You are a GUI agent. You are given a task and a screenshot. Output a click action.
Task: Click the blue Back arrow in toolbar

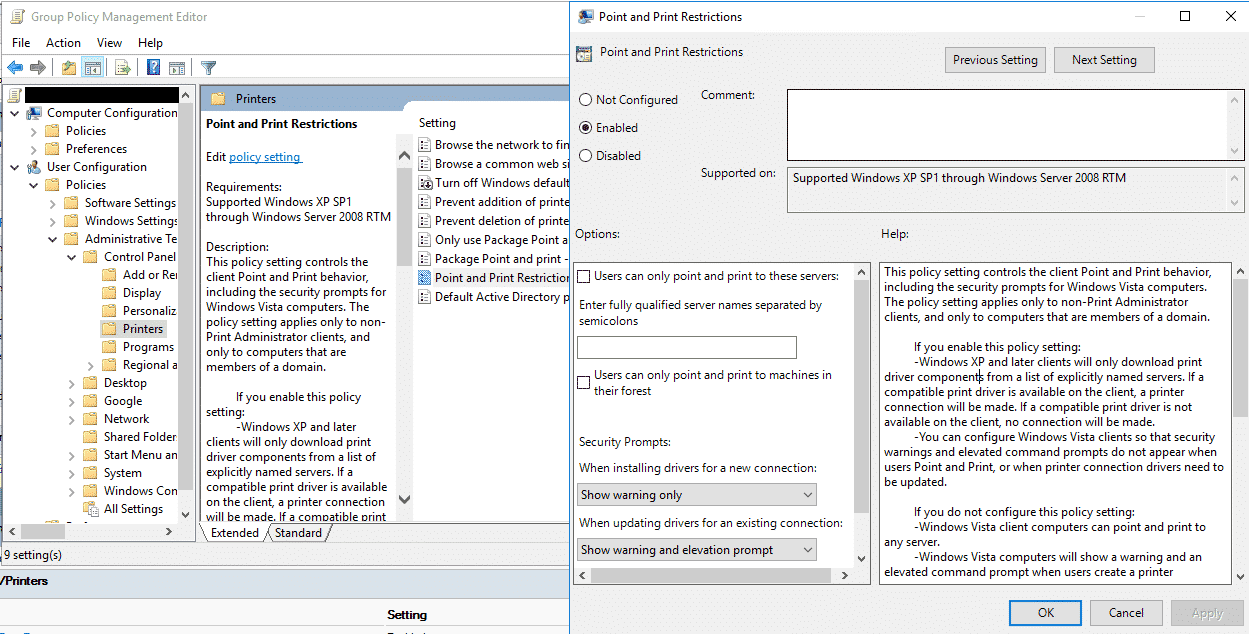tap(15, 68)
